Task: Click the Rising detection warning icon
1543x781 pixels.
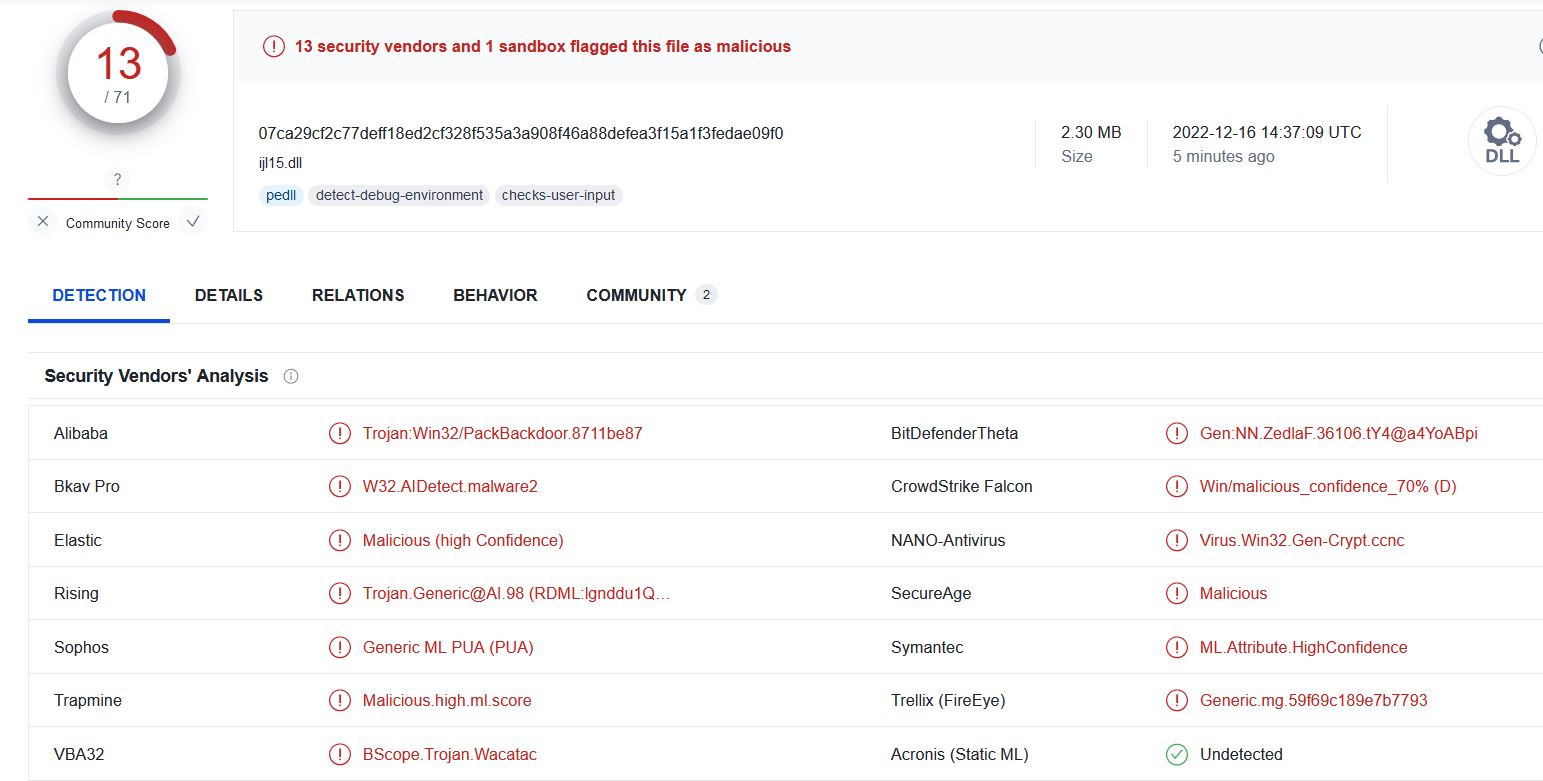Action: coord(340,594)
